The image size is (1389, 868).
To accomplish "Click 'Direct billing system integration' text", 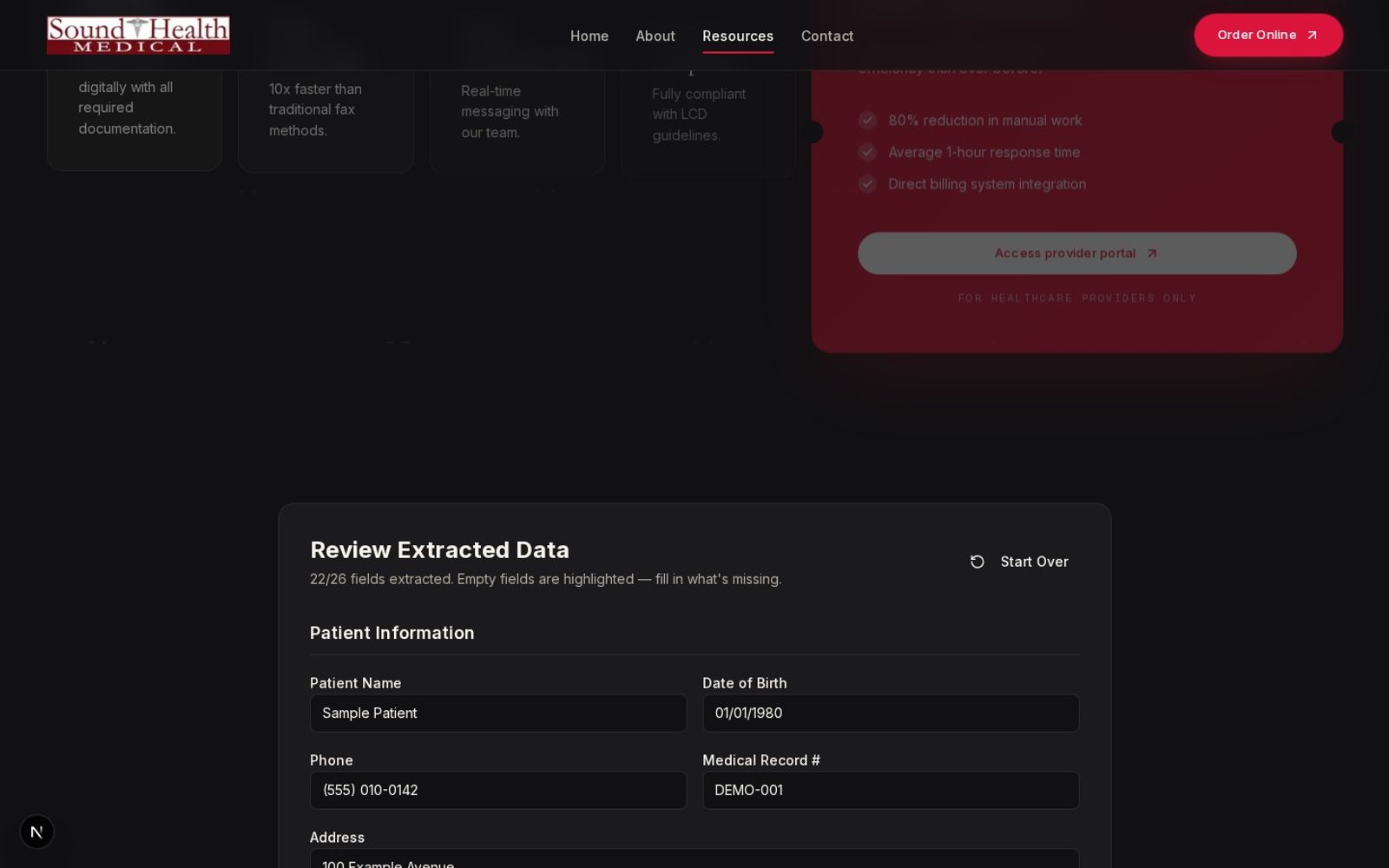I will (987, 184).
